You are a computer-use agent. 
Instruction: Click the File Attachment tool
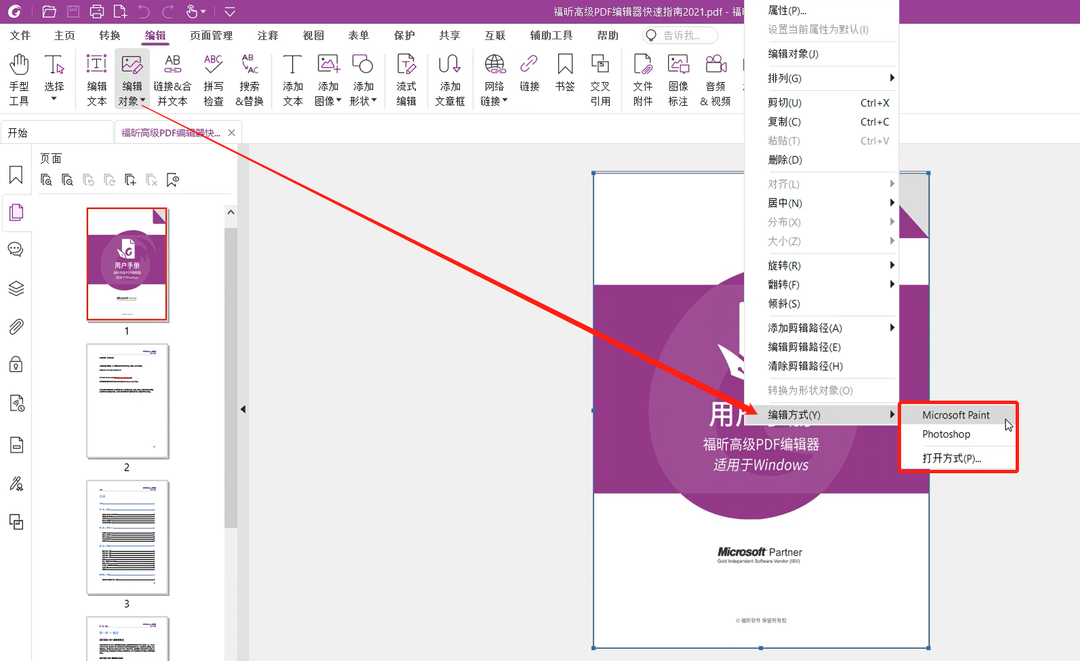[643, 80]
